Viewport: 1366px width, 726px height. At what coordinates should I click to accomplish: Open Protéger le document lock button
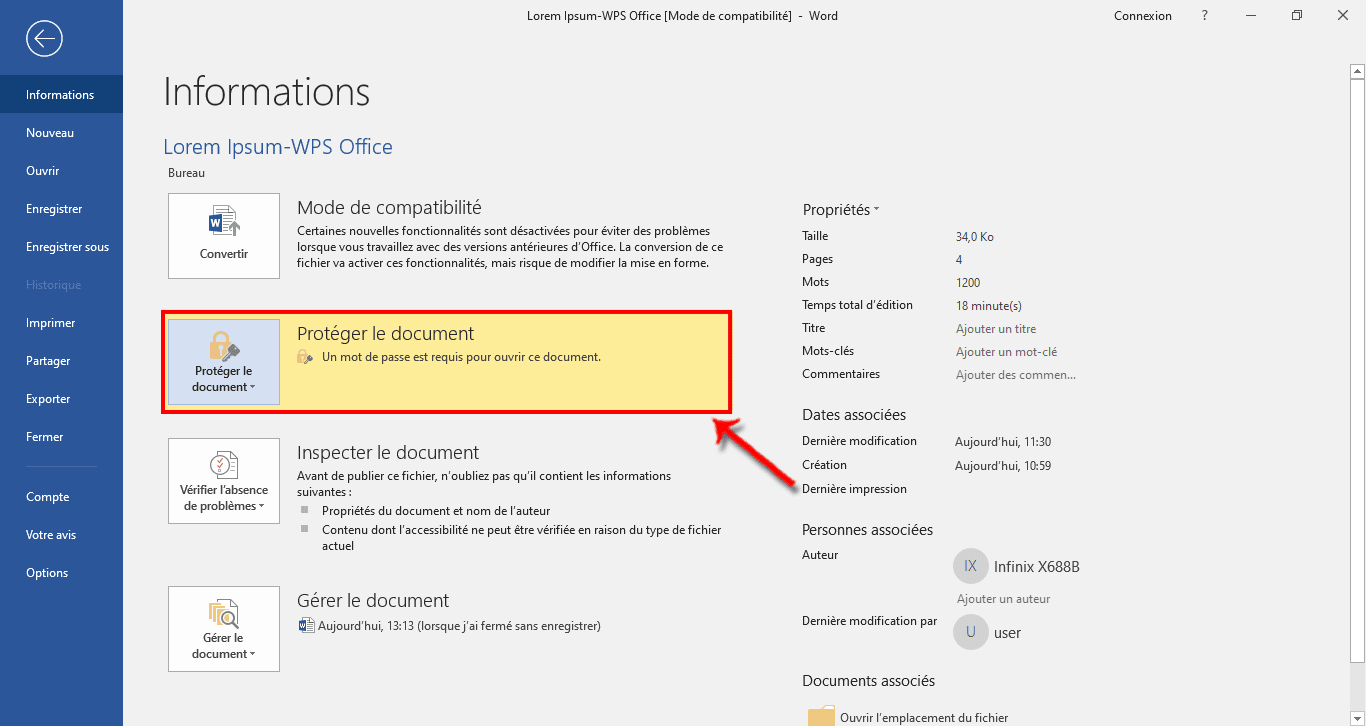click(x=224, y=362)
